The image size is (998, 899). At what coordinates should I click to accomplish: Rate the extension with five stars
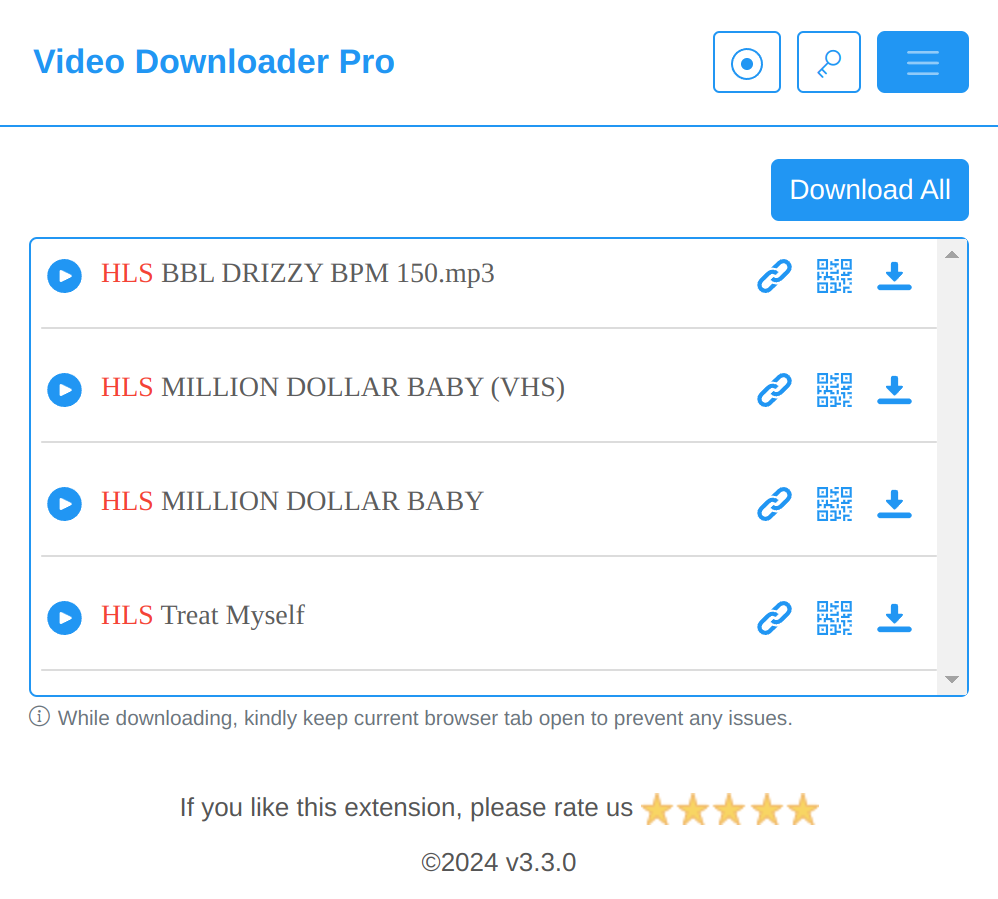point(802,810)
